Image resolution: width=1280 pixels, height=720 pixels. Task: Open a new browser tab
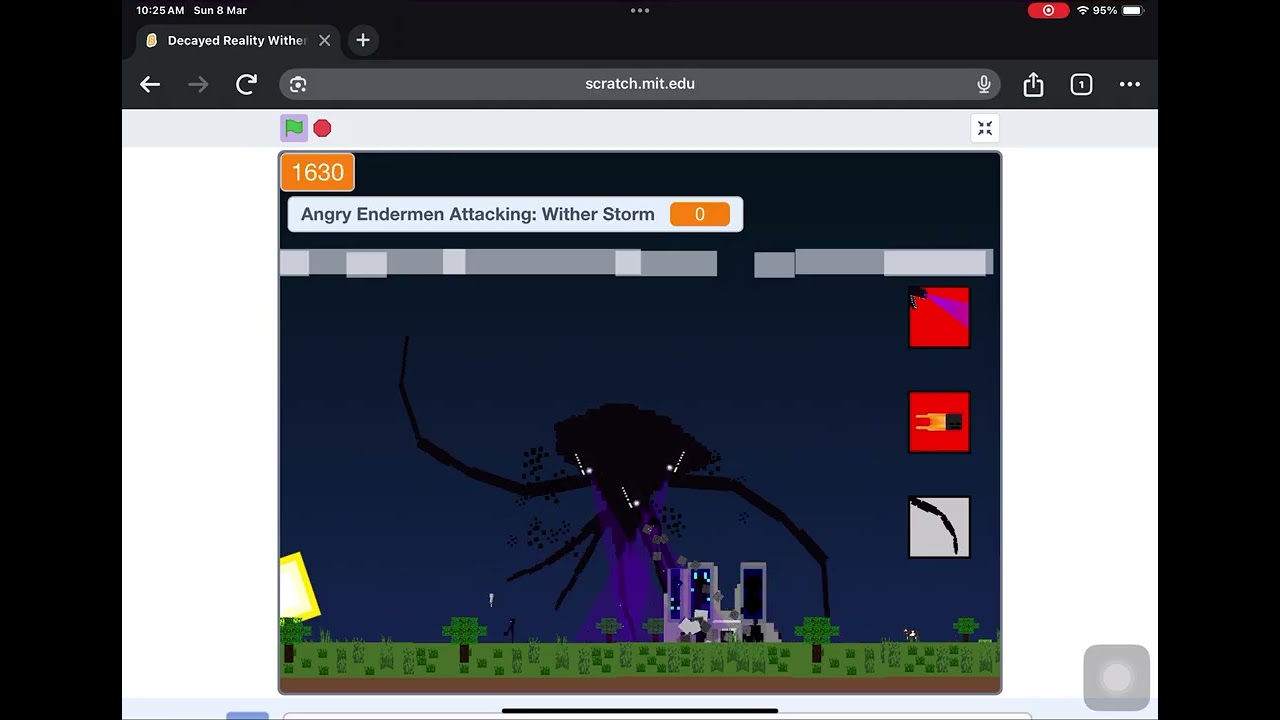pos(363,40)
